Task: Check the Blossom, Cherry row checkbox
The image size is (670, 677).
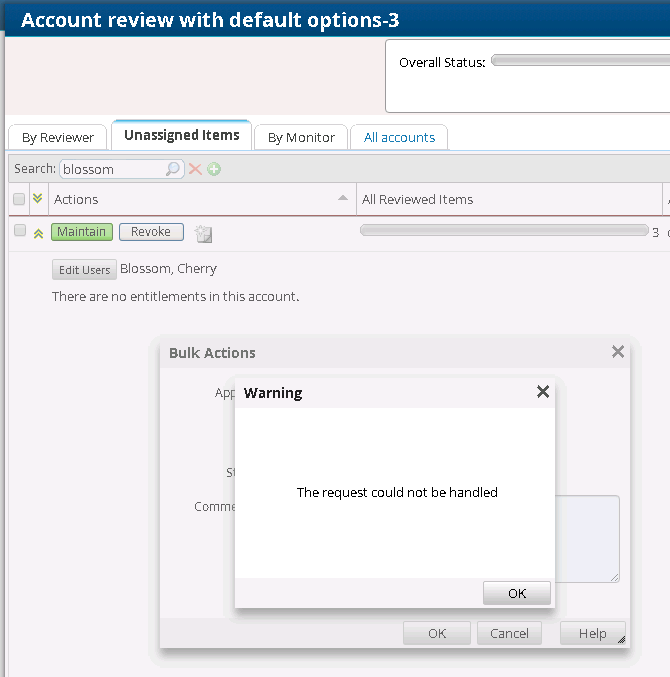Action: click(x=19, y=231)
